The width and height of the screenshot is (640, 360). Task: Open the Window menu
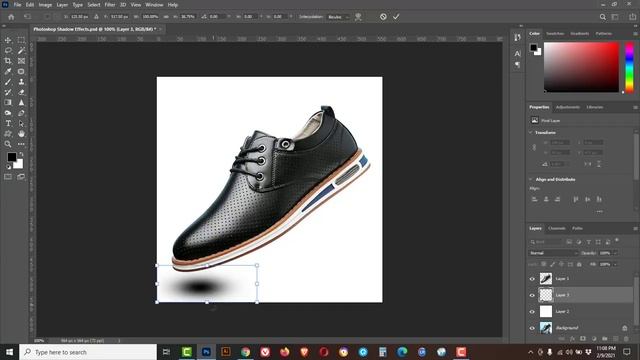click(x=154, y=5)
